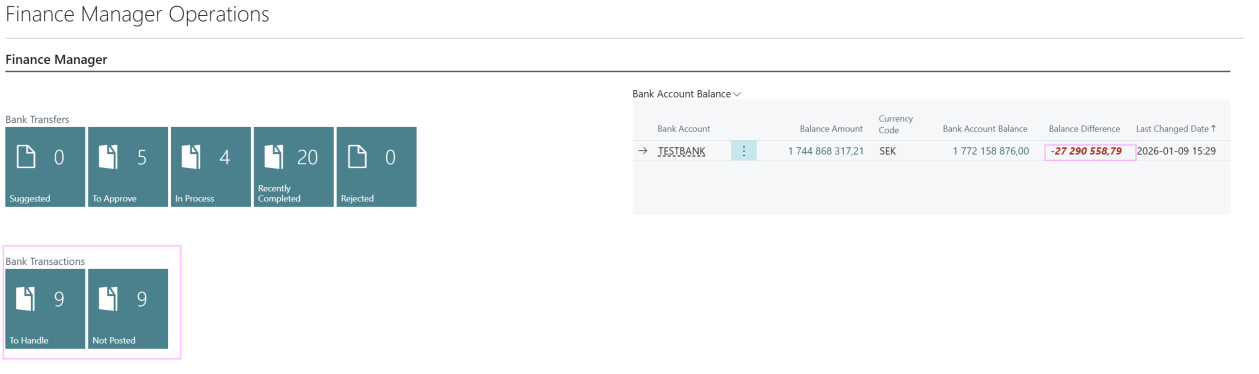Screen dimensions: 1259x374
Task: Open the To Approve tile showing 5
Action: coord(128,167)
